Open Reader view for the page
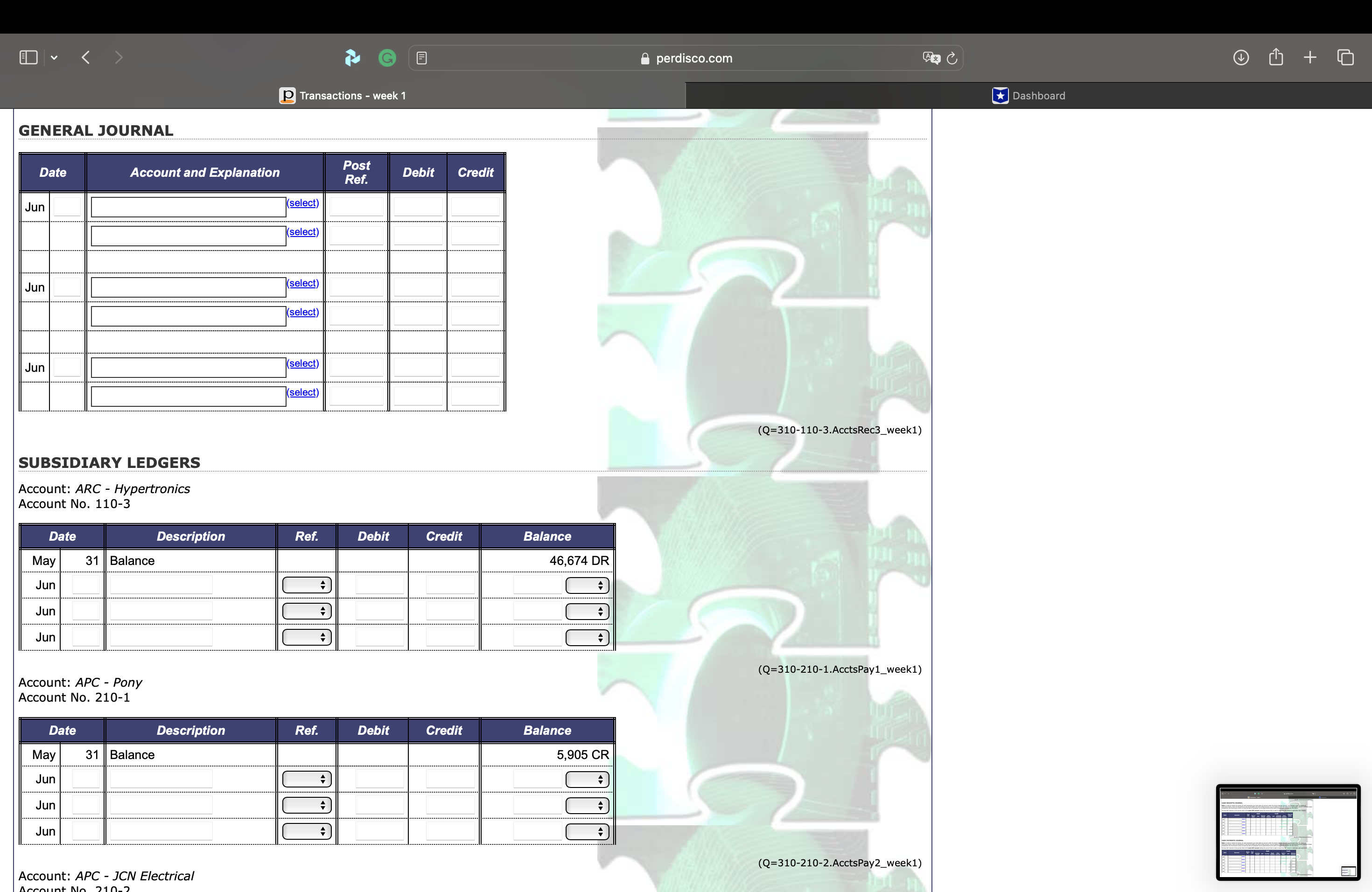 pos(422,57)
